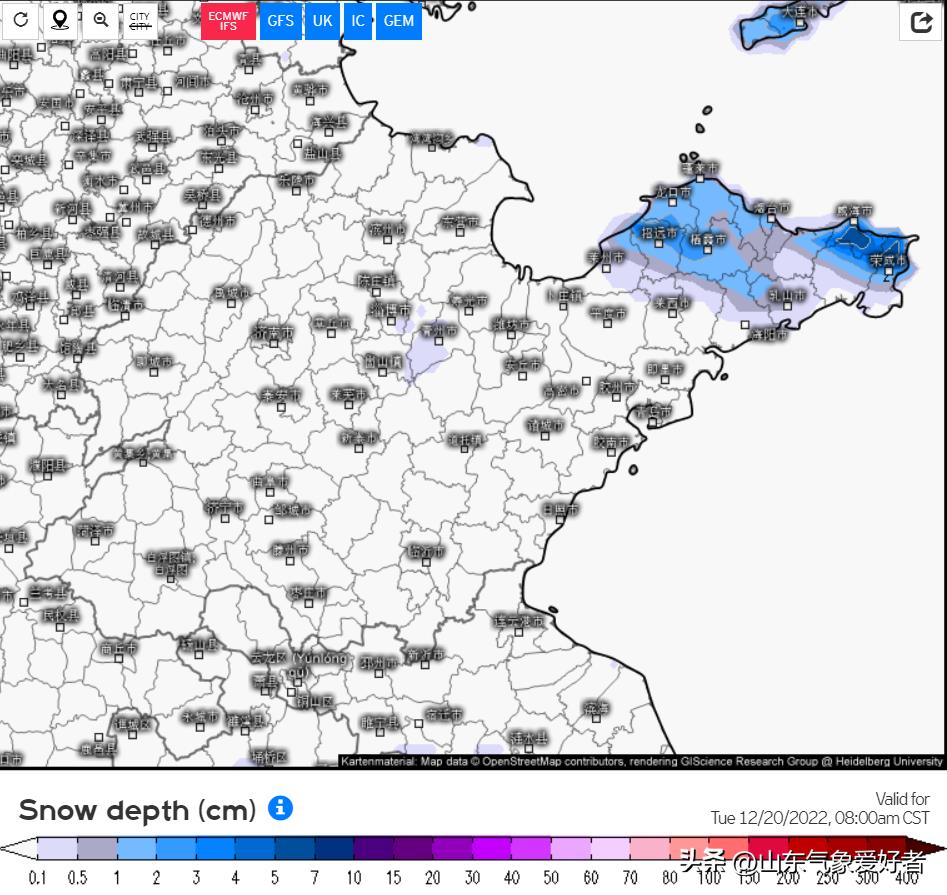Viewport: 947px width, 895px height.
Task: Switch to the UK model
Action: [322, 21]
